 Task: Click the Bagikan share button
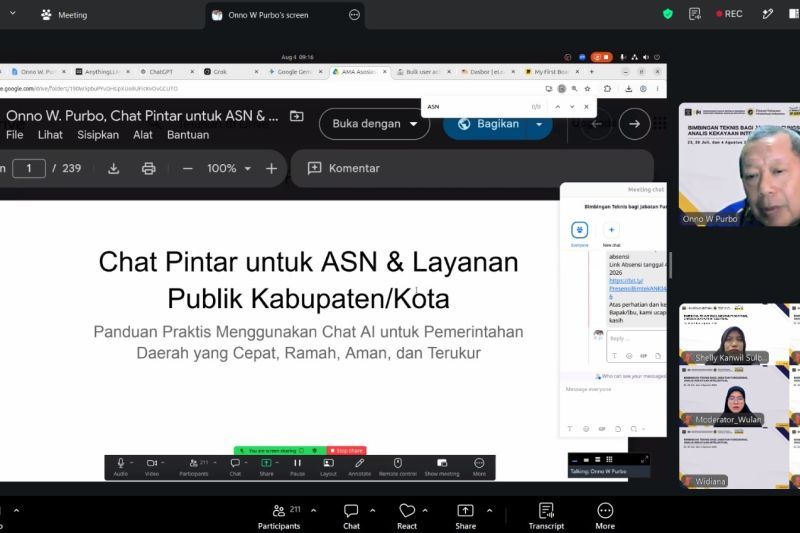tap(488, 124)
